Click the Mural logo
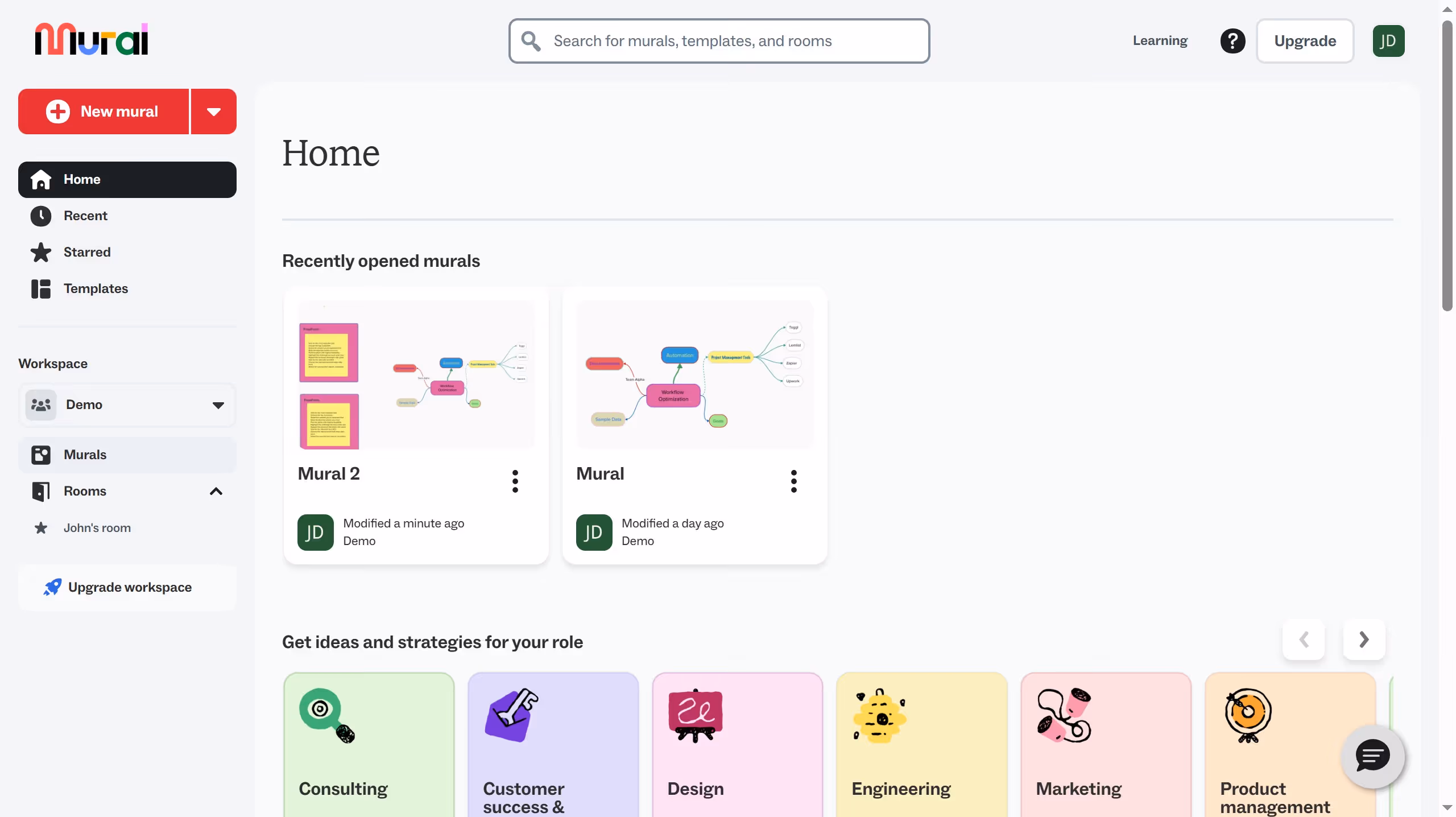The image size is (1456, 817). coord(92,39)
